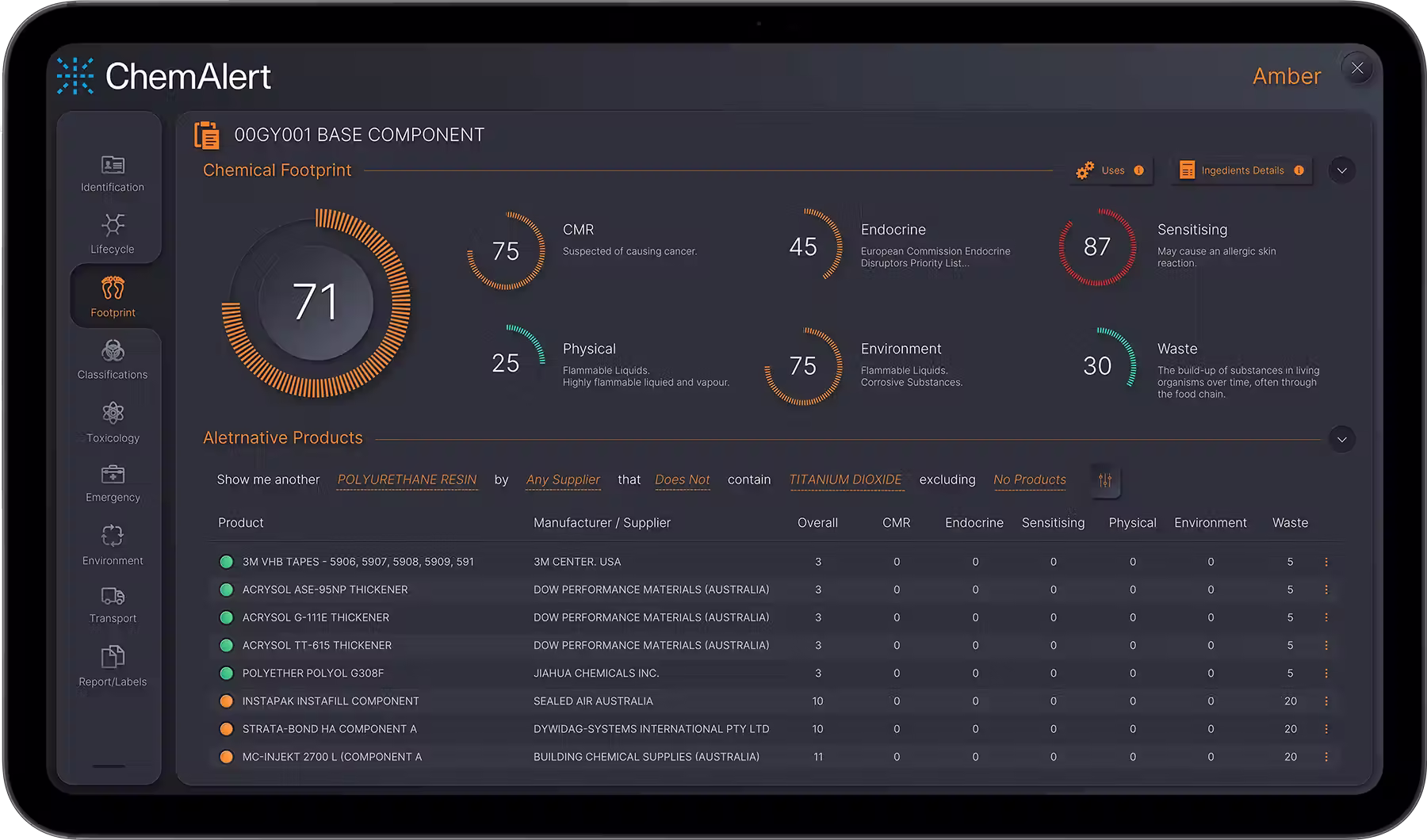Click the overall 71 footprint gauge
This screenshot has height=840, width=1427.
[x=316, y=303]
